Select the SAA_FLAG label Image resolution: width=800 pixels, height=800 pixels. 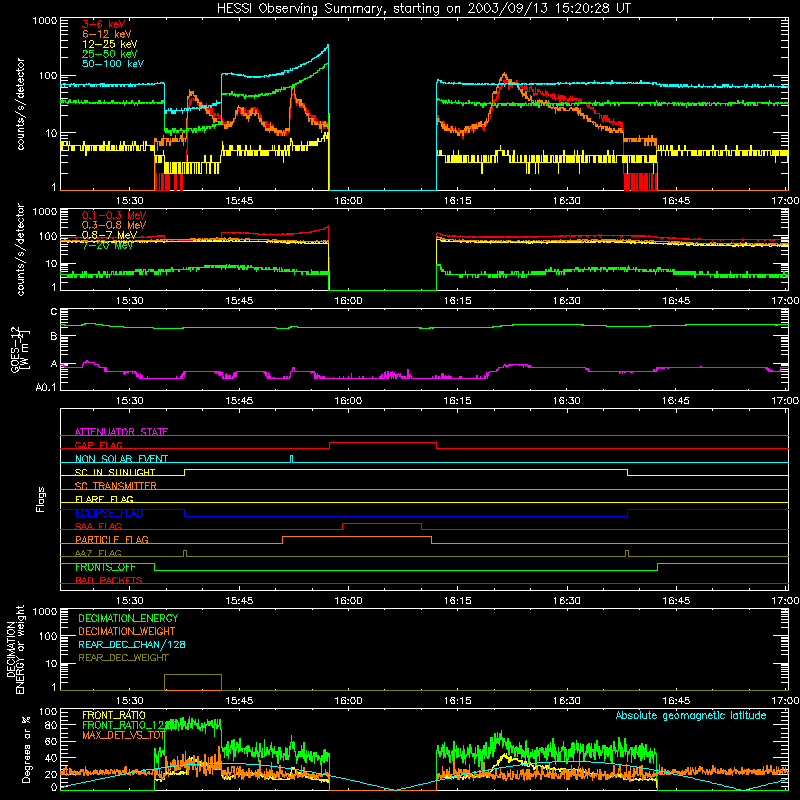click(x=98, y=526)
